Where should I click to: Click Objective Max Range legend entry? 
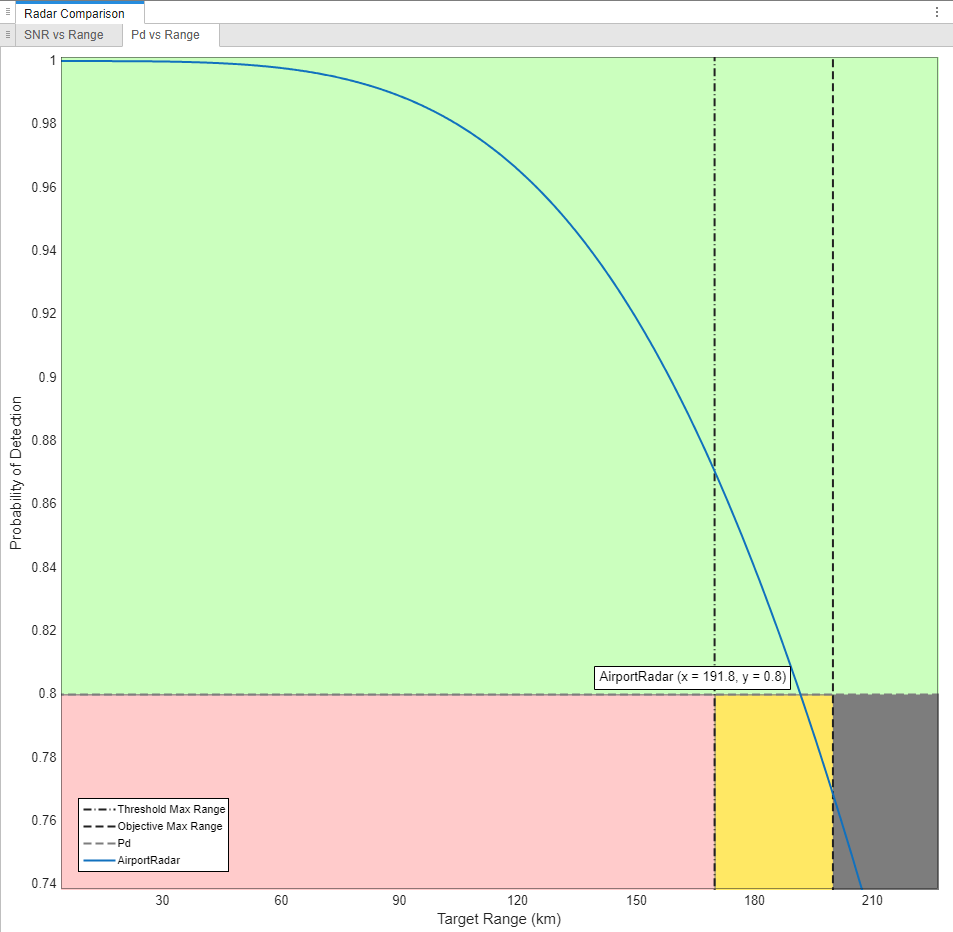(x=170, y=826)
